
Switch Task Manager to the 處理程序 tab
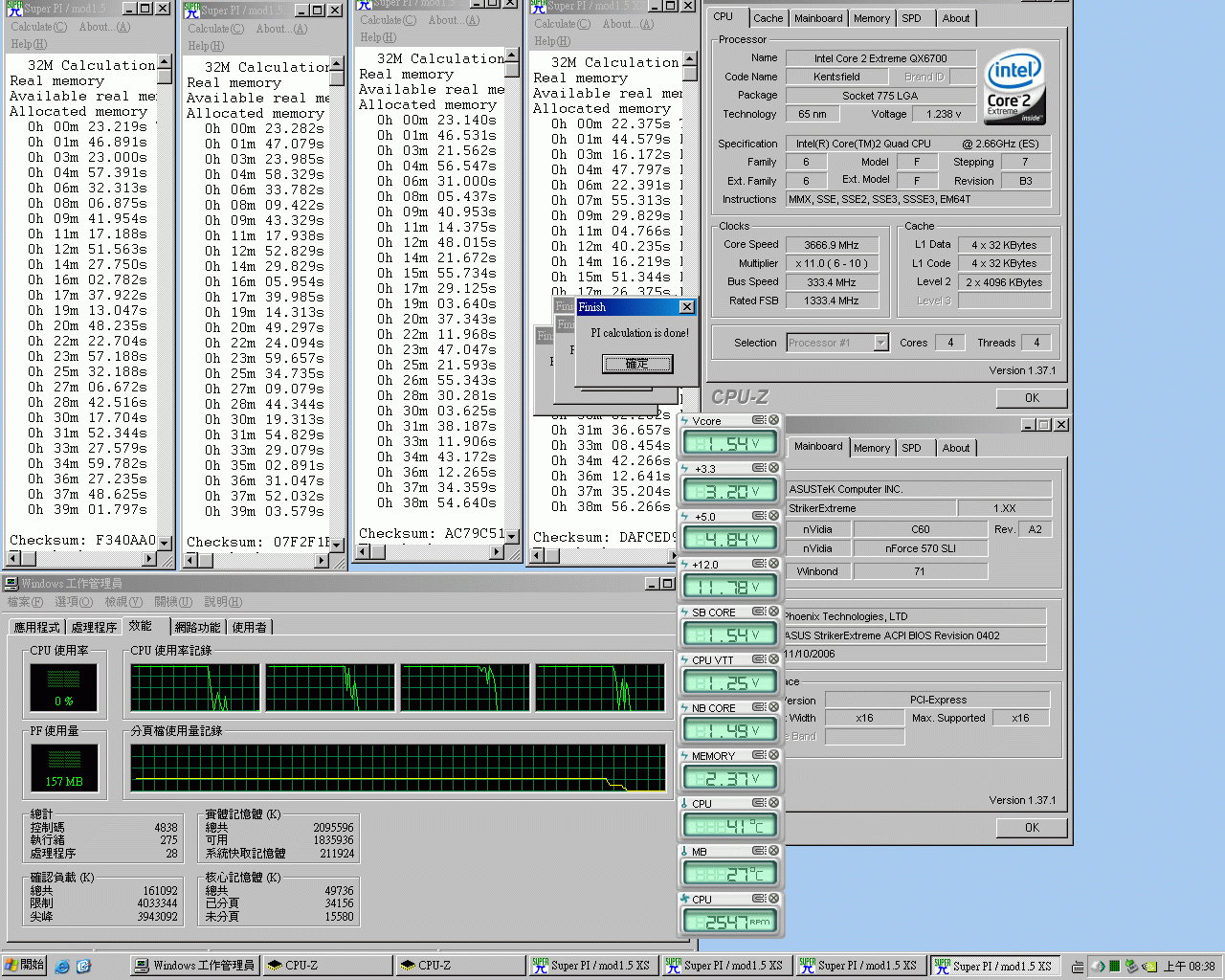(x=94, y=627)
